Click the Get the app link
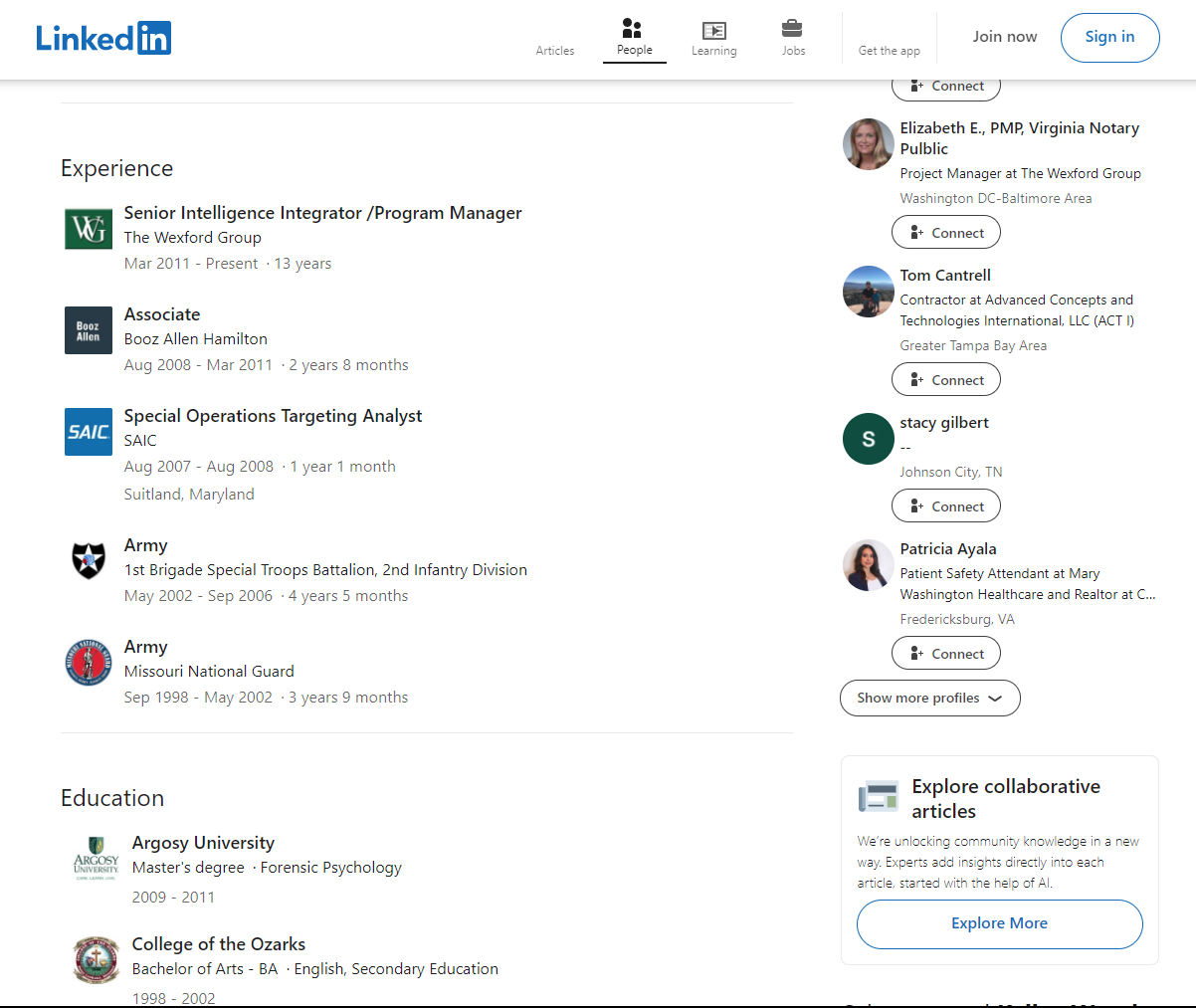 [890, 51]
